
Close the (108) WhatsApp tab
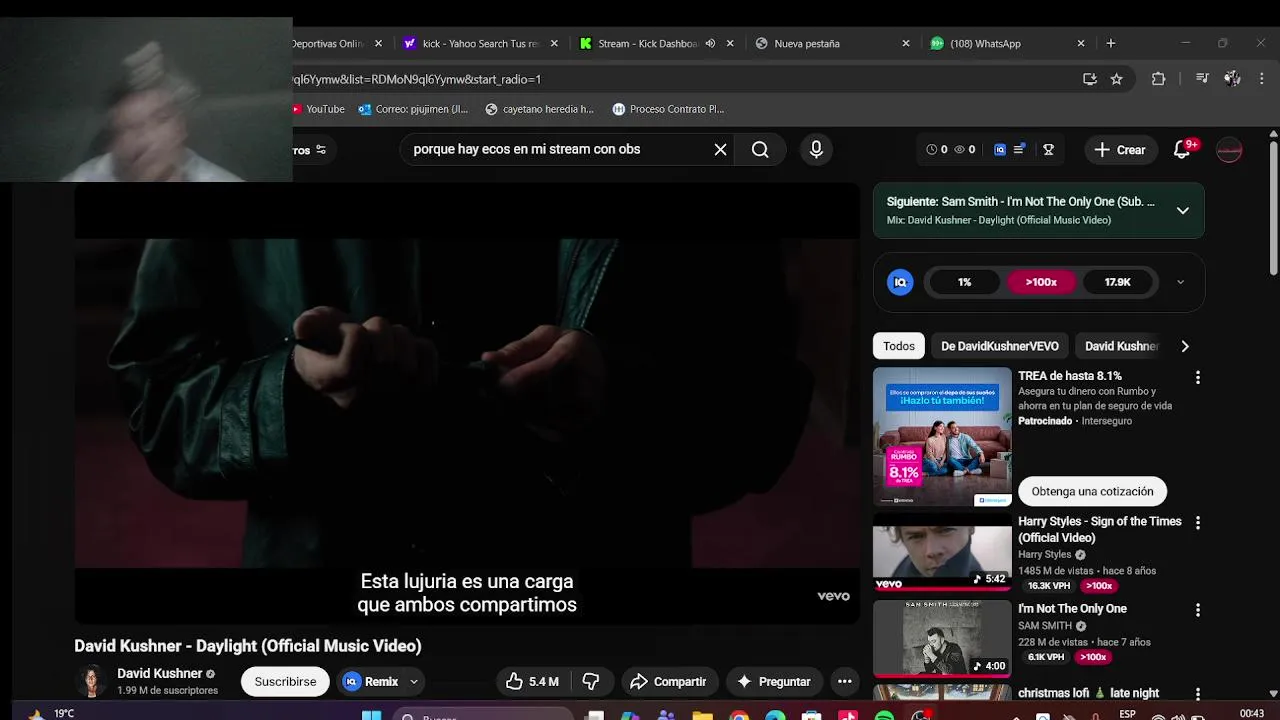[1080, 43]
